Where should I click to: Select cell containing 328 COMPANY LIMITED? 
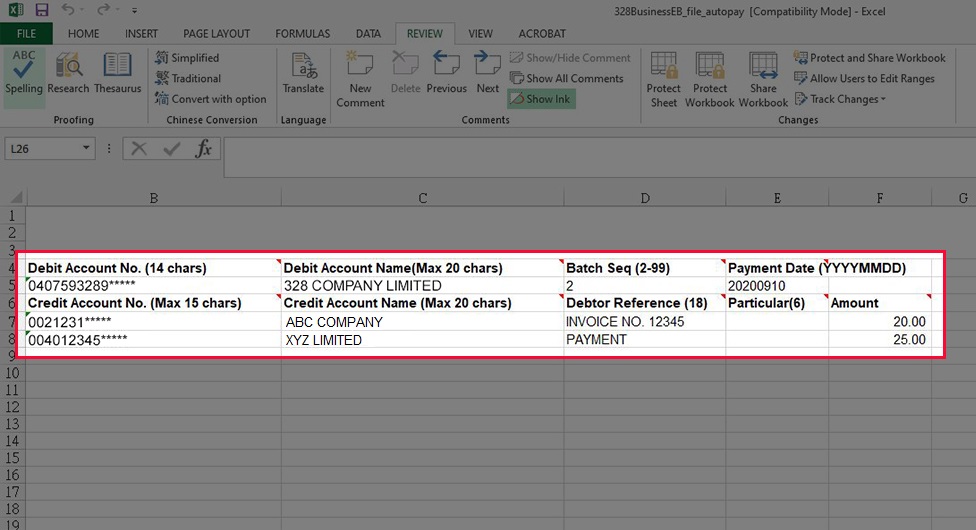click(x=422, y=286)
